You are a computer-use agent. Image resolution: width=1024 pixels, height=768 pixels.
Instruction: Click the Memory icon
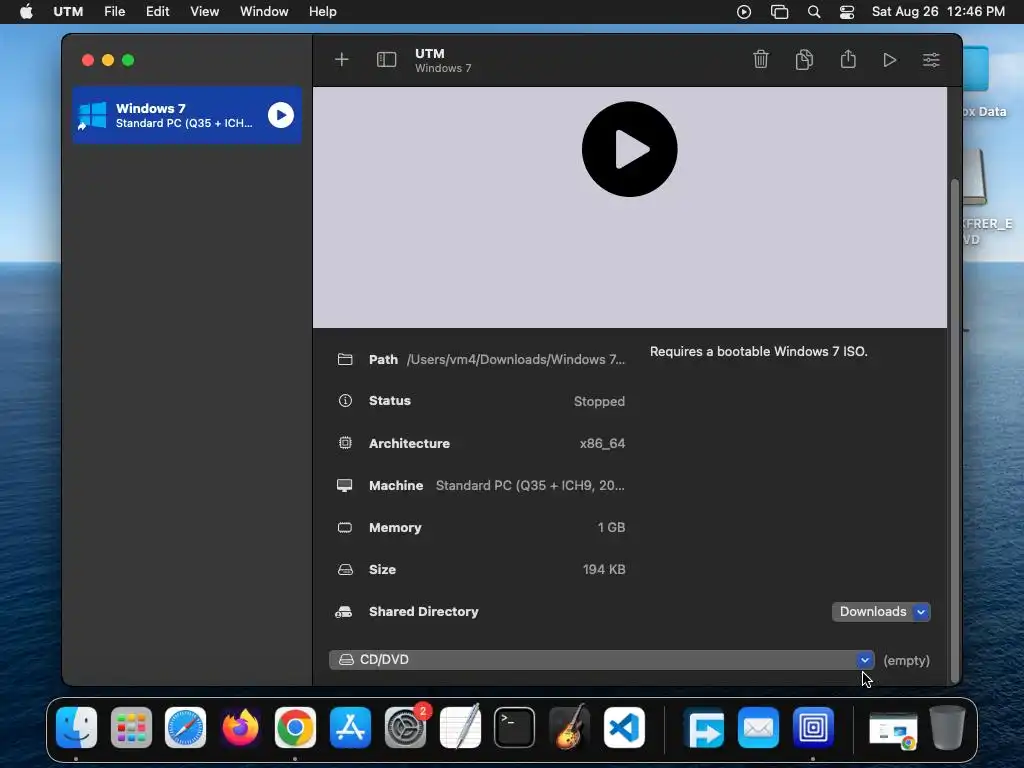tap(344, 527)
